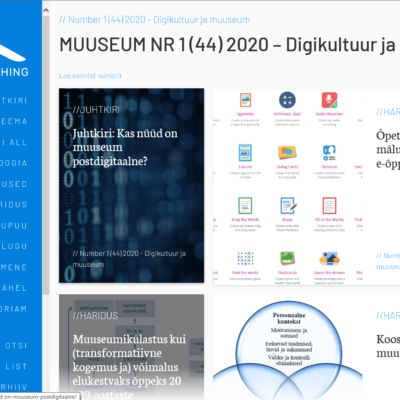Screen dimensions: 400x400
Task: Click the cropped '//HAR' label beside the Venn diagram
Action: click(388, 316)
